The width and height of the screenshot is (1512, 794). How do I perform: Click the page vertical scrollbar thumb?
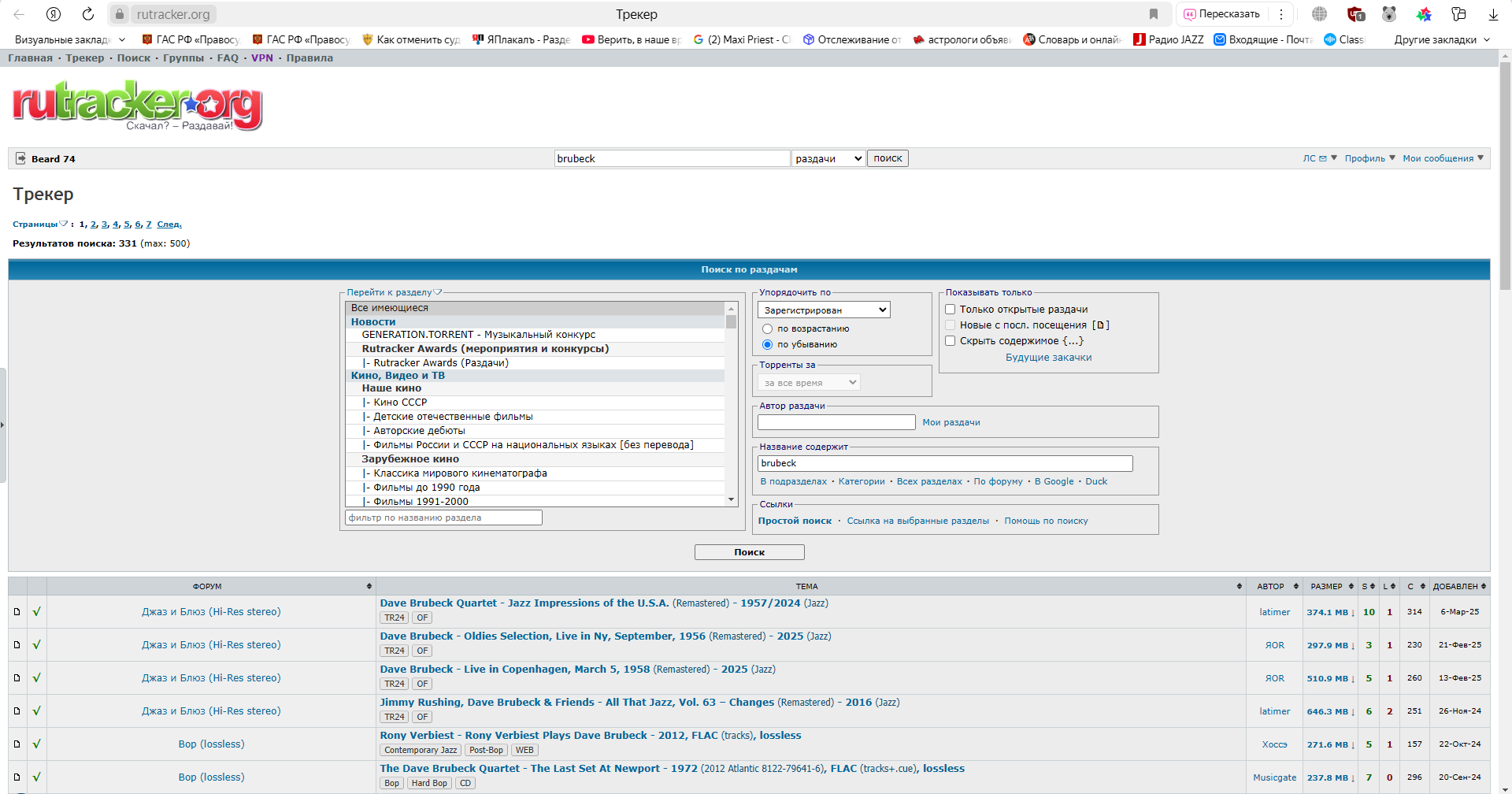click(x=1506, y=175)
